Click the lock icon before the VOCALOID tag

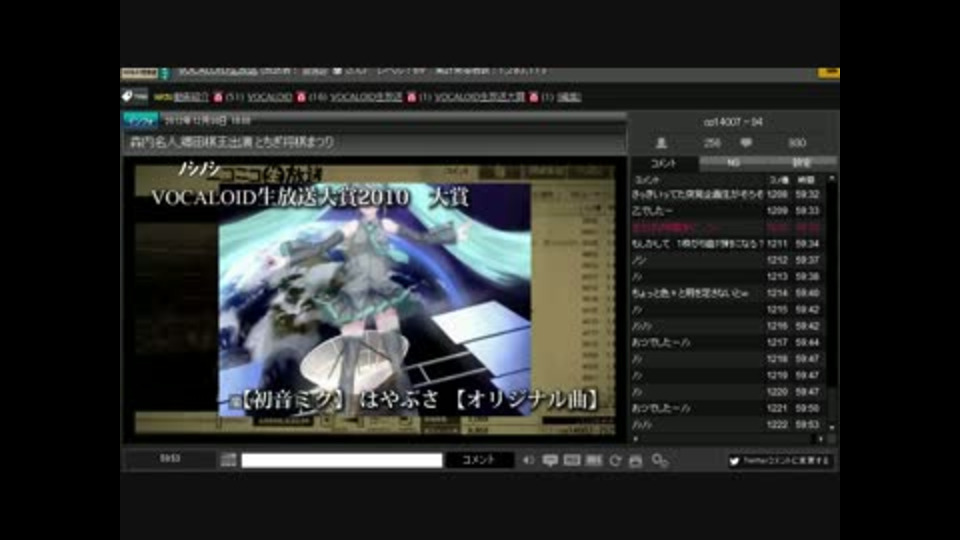[218, 97]
